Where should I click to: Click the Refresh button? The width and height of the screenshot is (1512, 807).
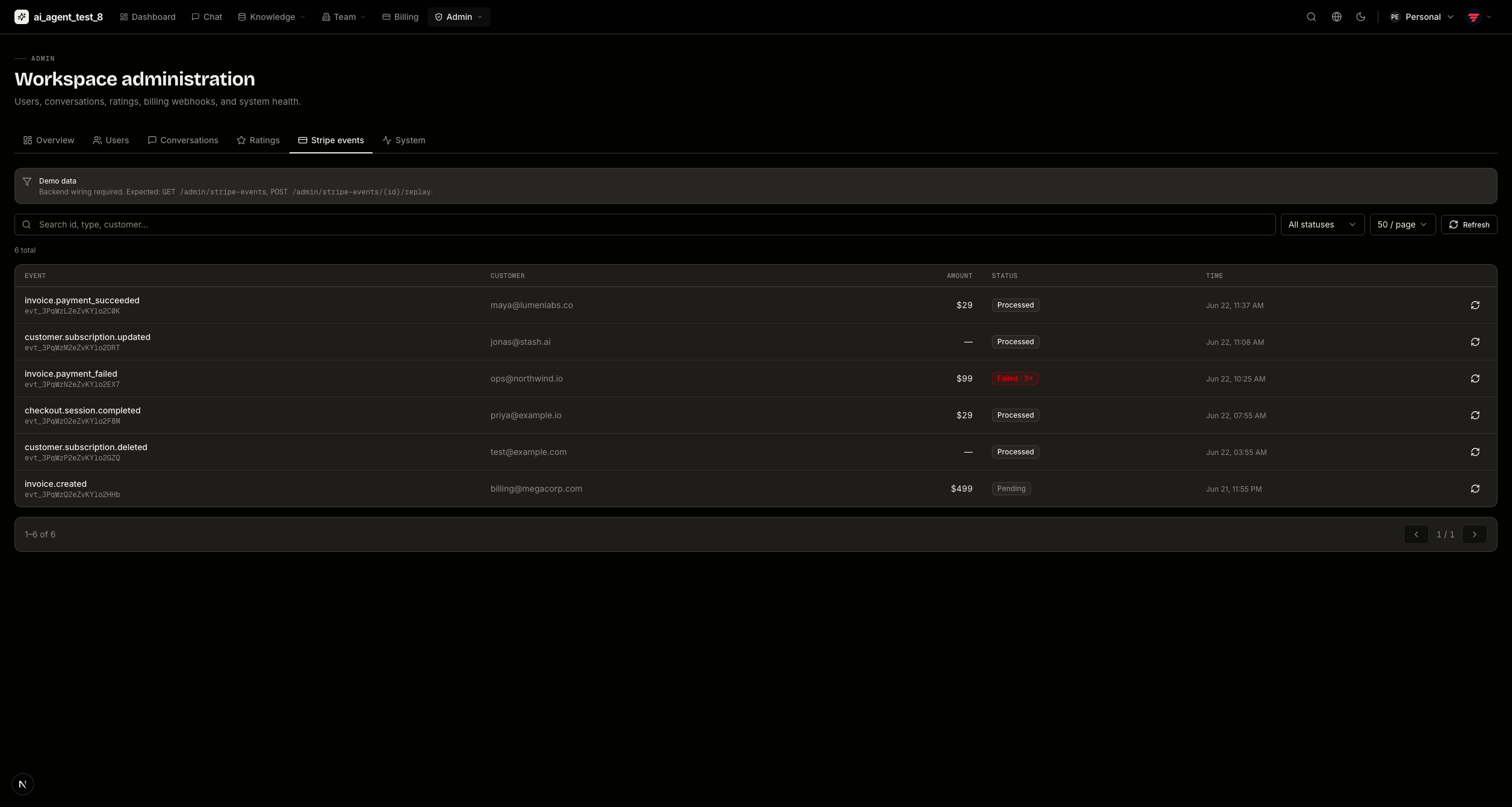(x=1469, y=224)
